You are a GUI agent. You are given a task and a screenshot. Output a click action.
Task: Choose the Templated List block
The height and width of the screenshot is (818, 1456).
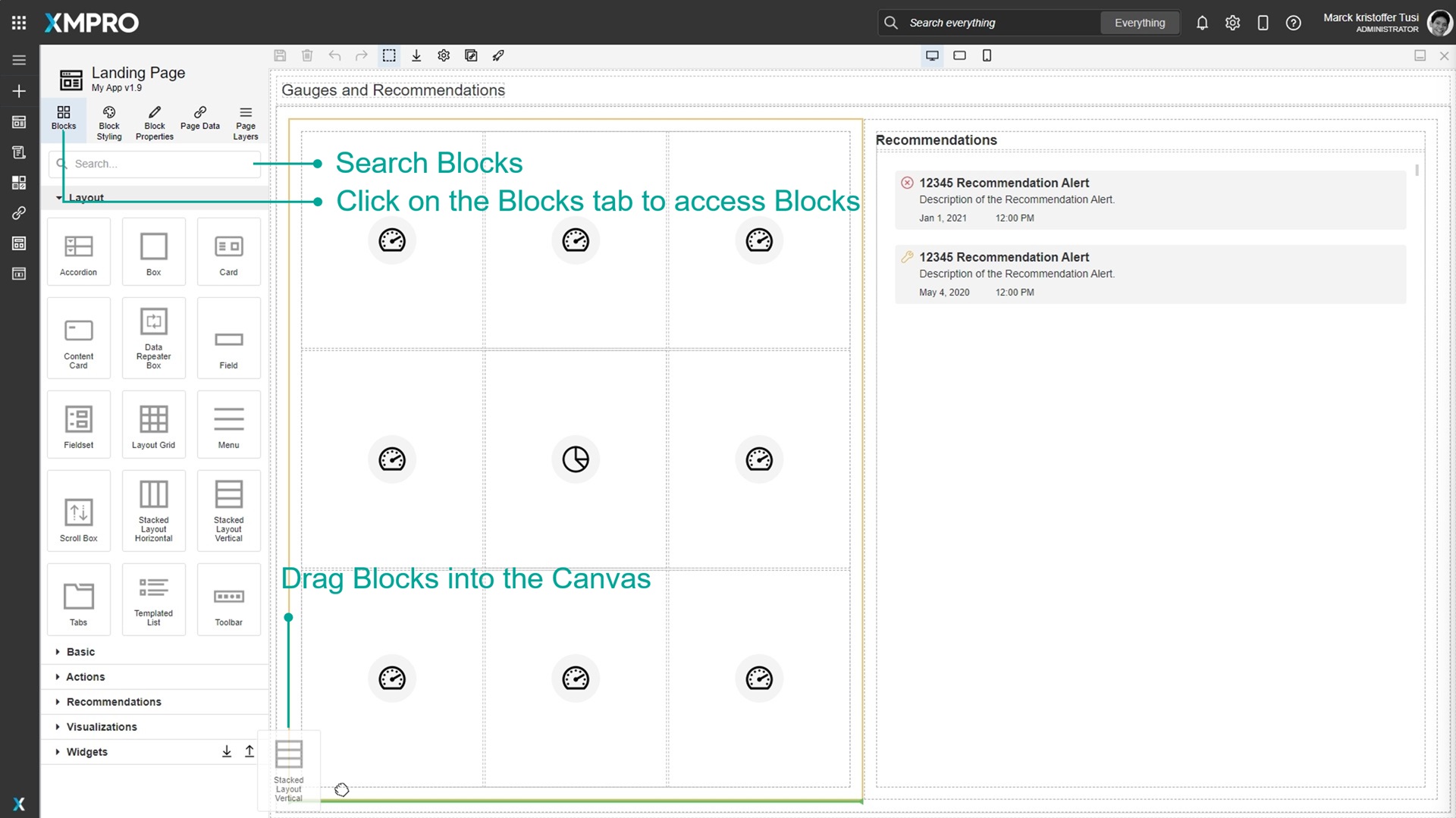[x=154, y=600]
